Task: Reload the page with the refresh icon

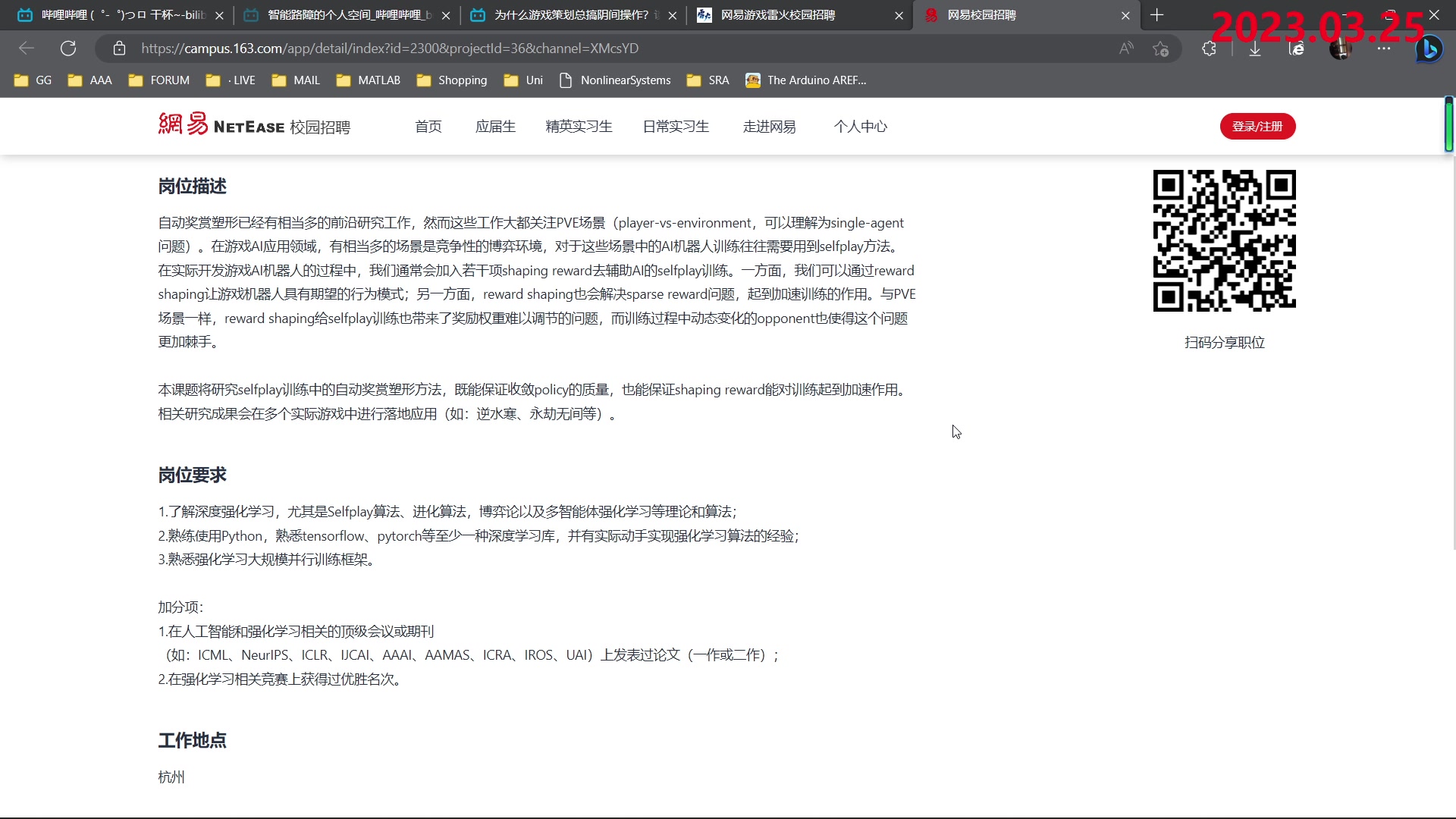Action: (68, 49)
